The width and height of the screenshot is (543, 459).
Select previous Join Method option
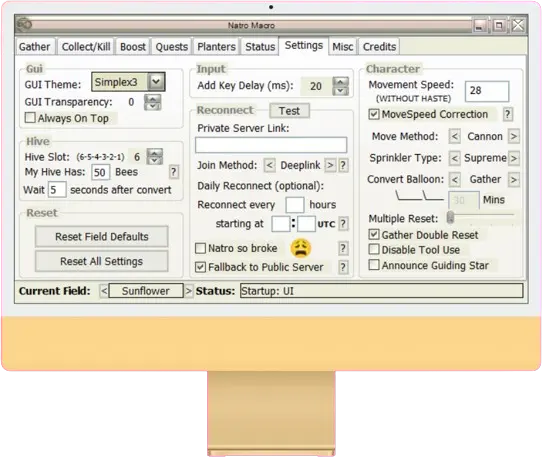pyautogui.click(x=269, y=165)
